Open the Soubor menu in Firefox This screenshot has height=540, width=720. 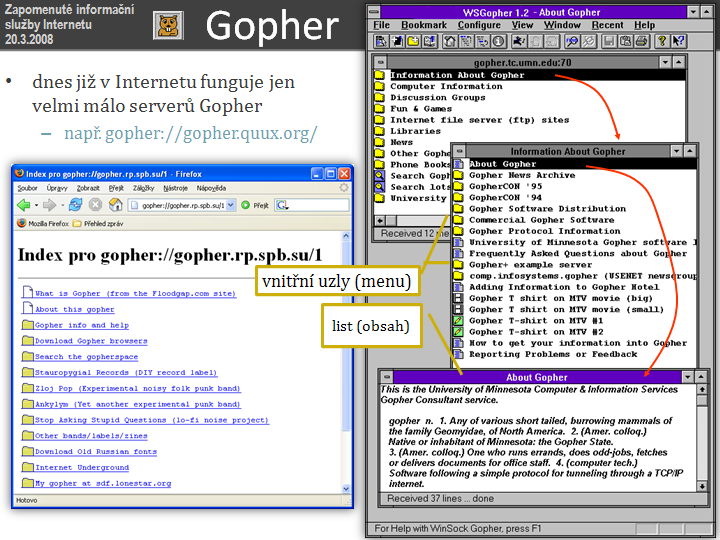[28, 188]
